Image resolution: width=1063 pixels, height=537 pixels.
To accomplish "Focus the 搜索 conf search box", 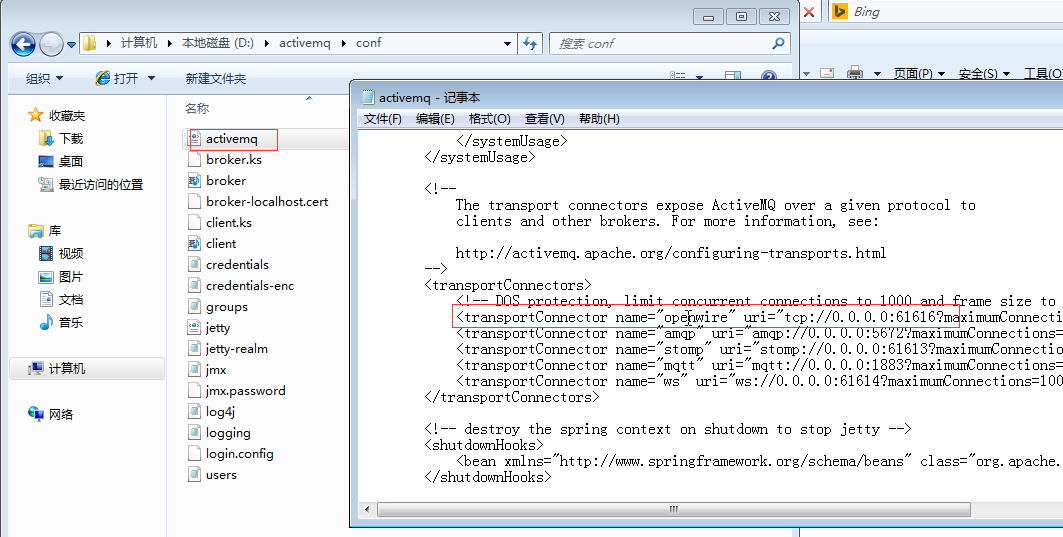I will [662, 43].
